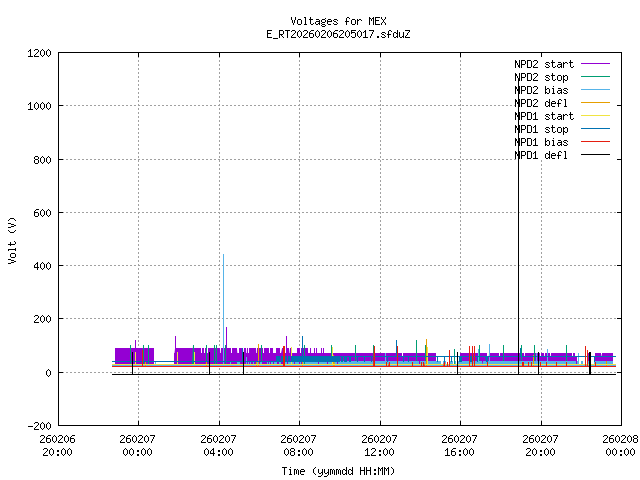
Task: Click the 260207 12:00 x-axis tick label
Action: 379,445
